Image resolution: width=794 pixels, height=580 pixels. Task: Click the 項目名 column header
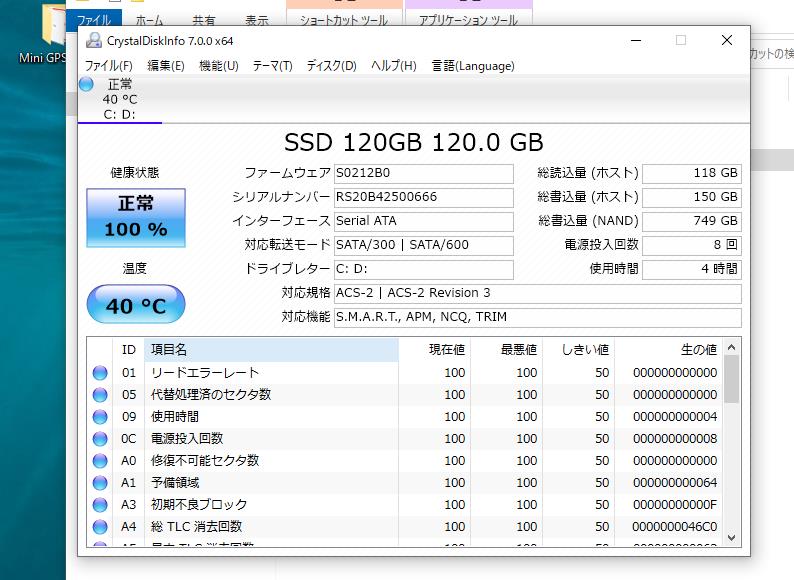(271, 350)
